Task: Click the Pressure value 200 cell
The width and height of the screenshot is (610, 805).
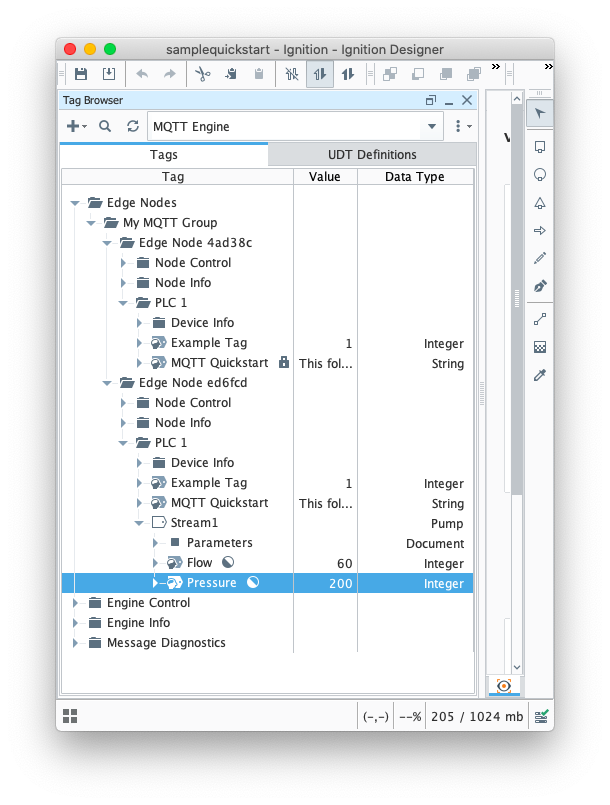Action: point(325,583)
